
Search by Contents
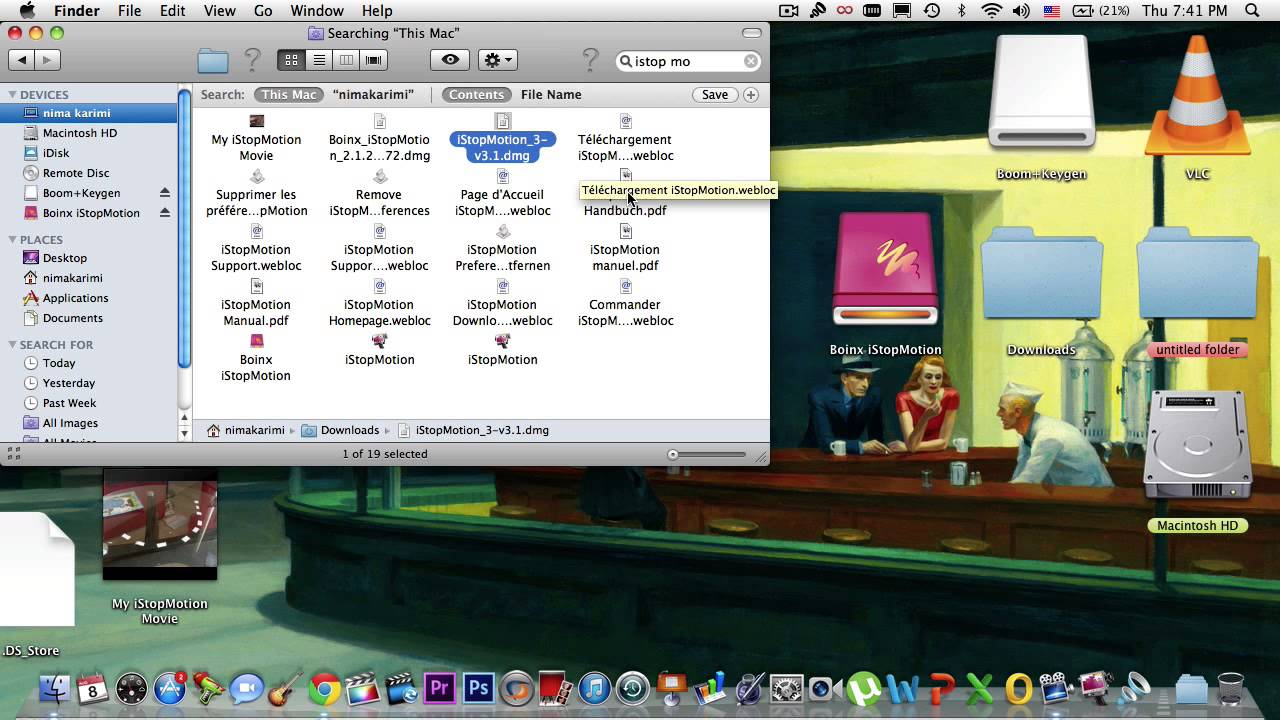[476, 95]
